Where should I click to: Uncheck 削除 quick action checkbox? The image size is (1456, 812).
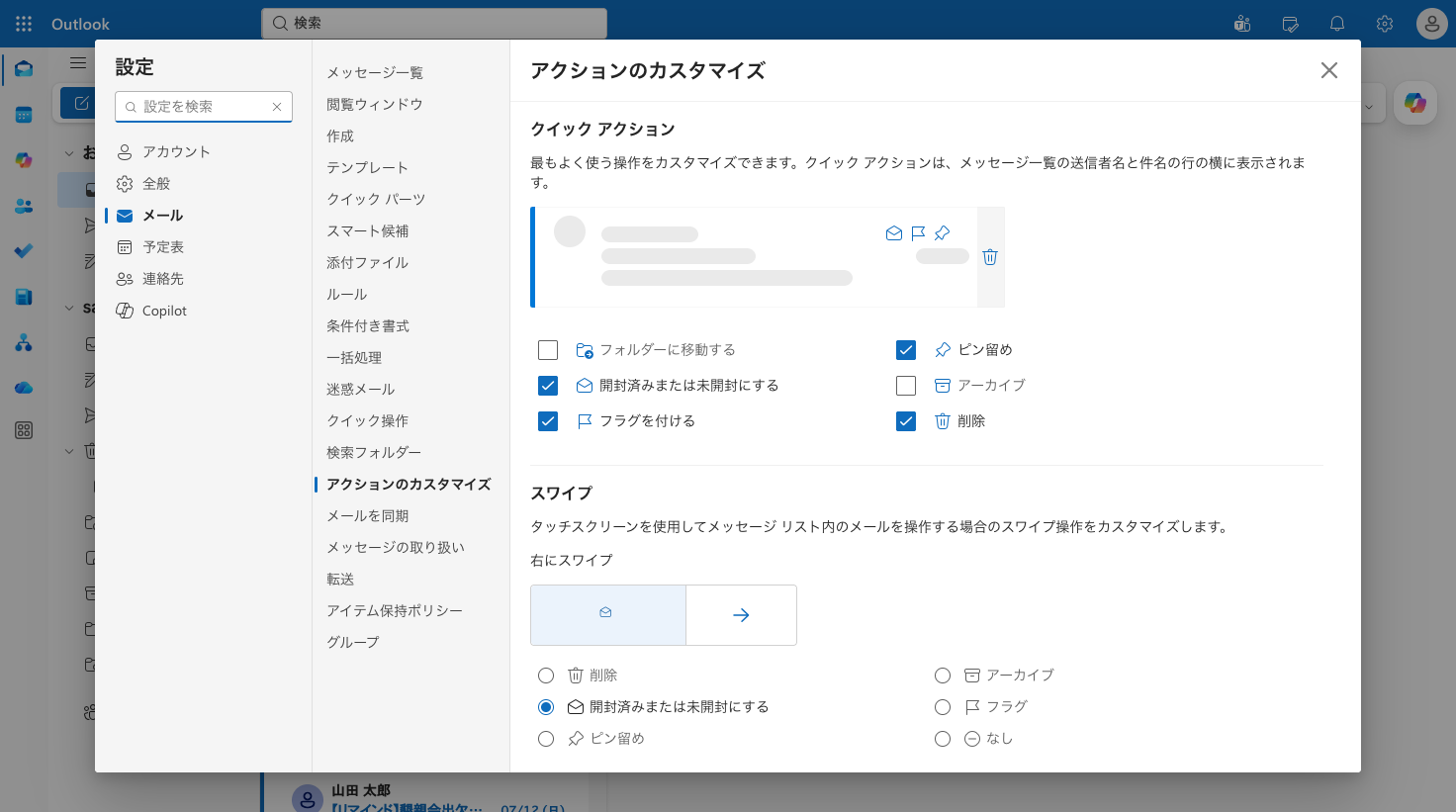click(906, 421)
